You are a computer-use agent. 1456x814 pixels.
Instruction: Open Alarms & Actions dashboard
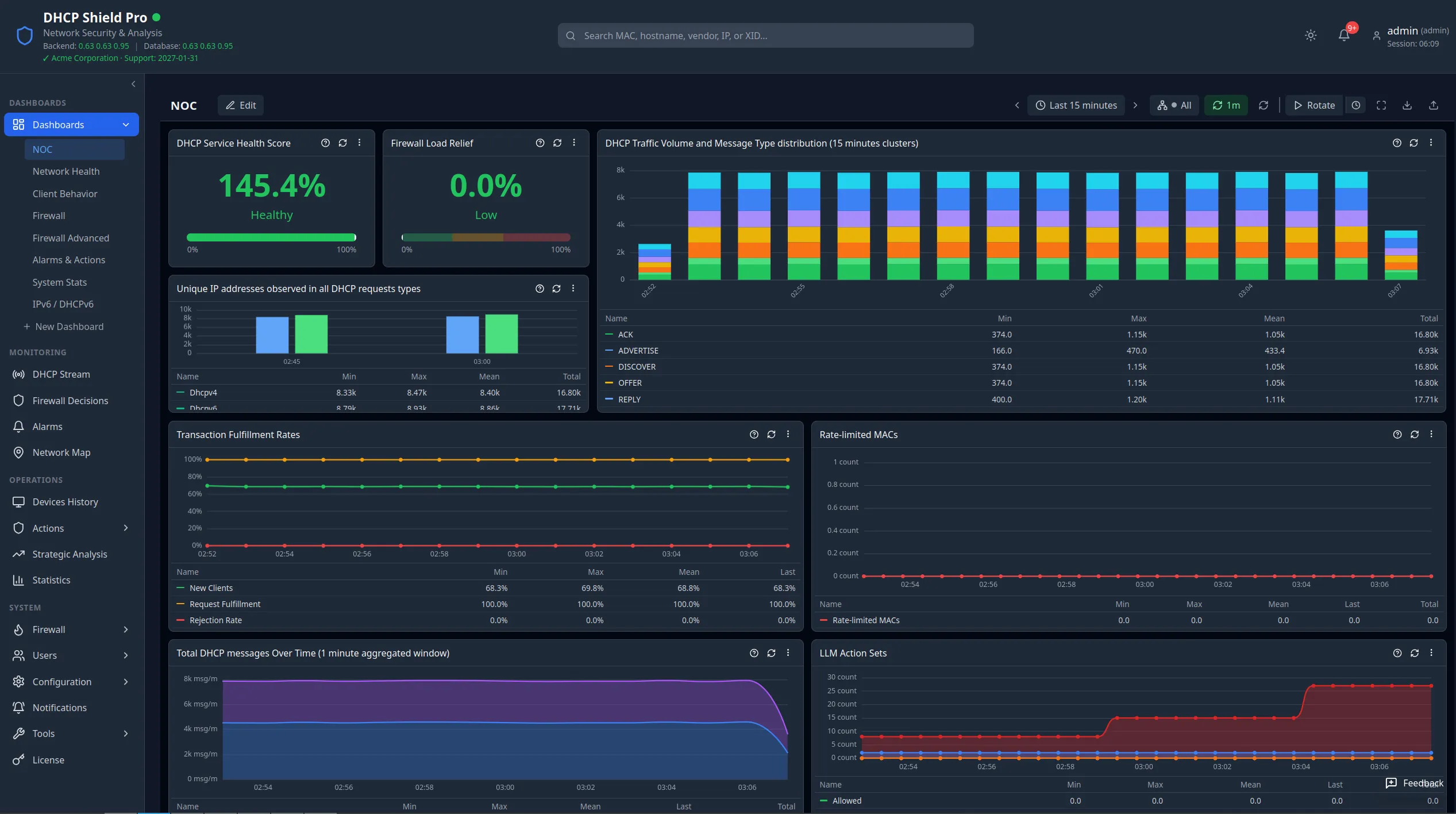69,260
